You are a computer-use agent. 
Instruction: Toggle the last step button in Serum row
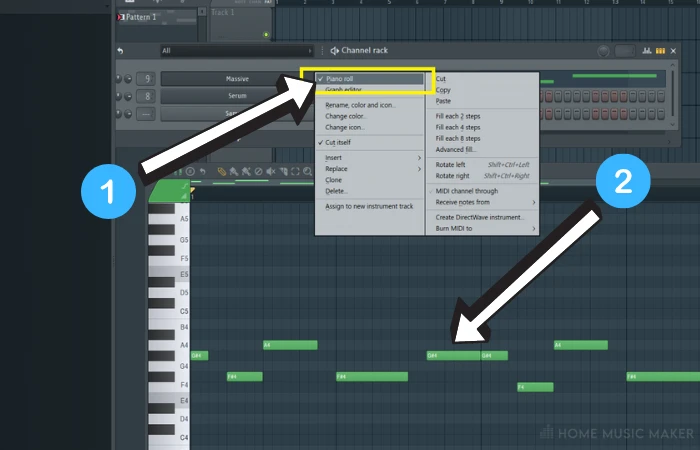pyautogui.click(x=661, y=96)
